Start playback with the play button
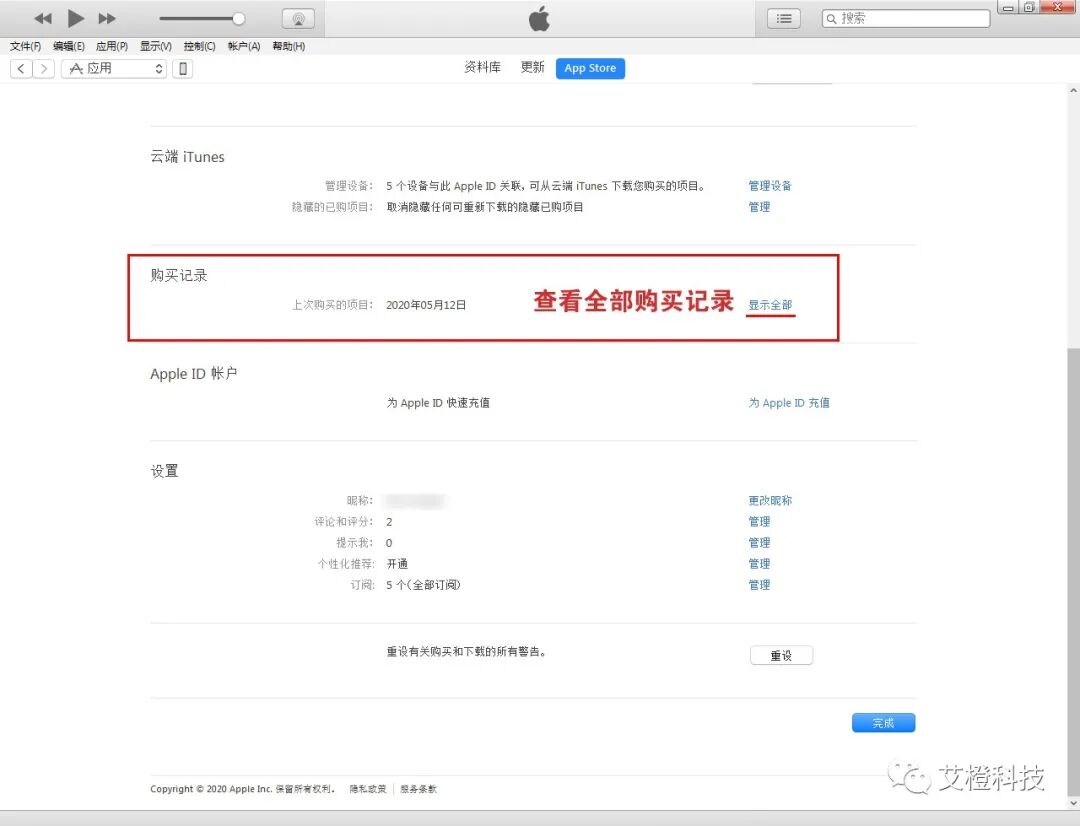This screenshot has height=826, width=1080. 76,19
